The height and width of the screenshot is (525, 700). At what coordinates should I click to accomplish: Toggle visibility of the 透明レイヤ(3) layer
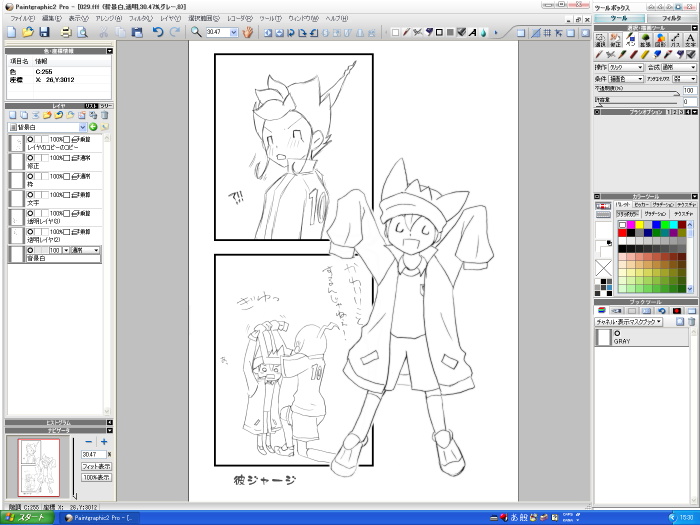[30, 213]
